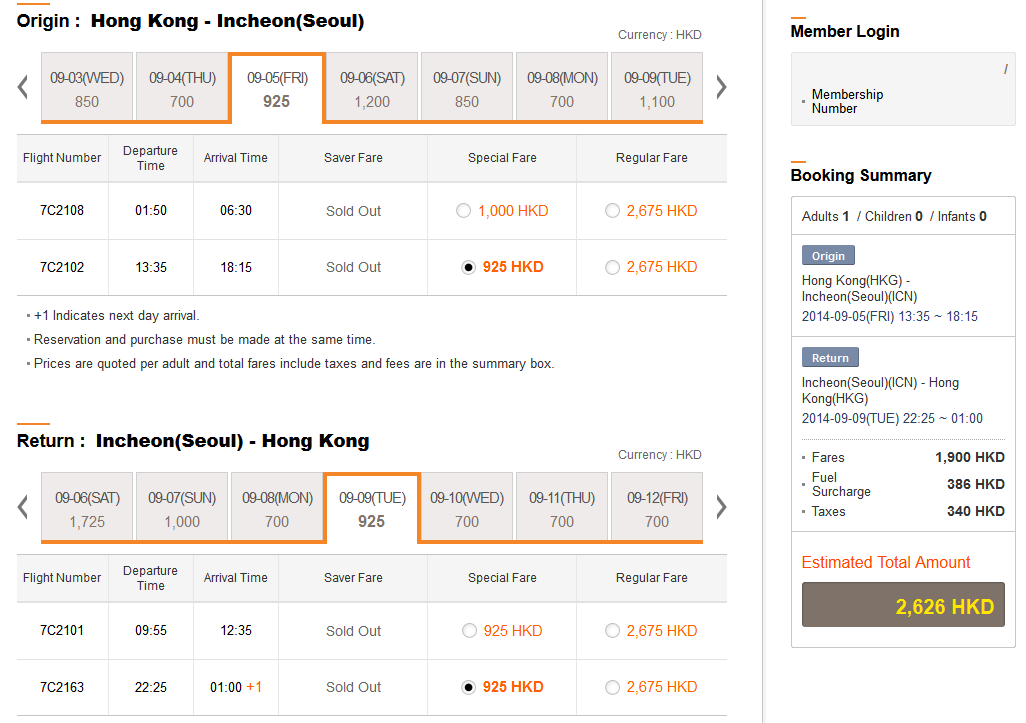Click previous dates arrow for Origin flights
1026x723 pixels.
tap(23, 87)
